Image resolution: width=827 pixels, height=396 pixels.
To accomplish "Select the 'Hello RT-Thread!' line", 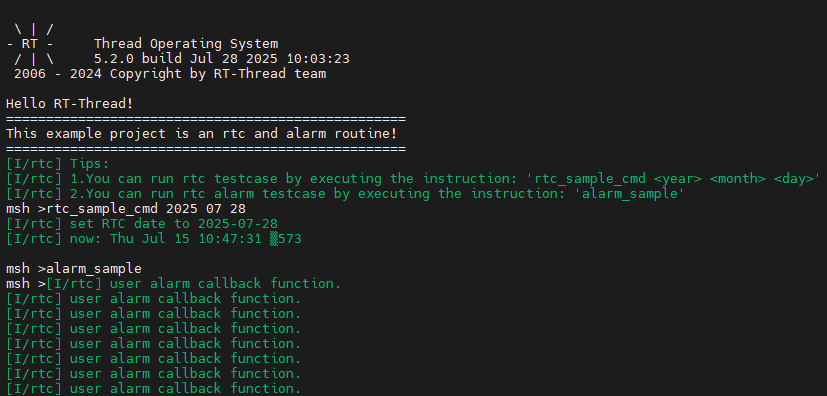I will tap(70, 104).
